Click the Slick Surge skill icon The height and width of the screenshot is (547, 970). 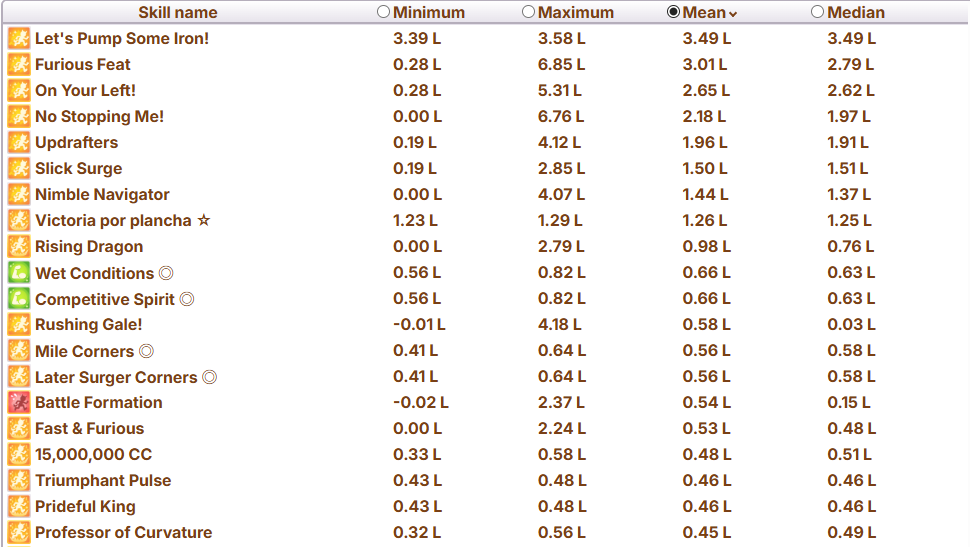tap(19, 168)
